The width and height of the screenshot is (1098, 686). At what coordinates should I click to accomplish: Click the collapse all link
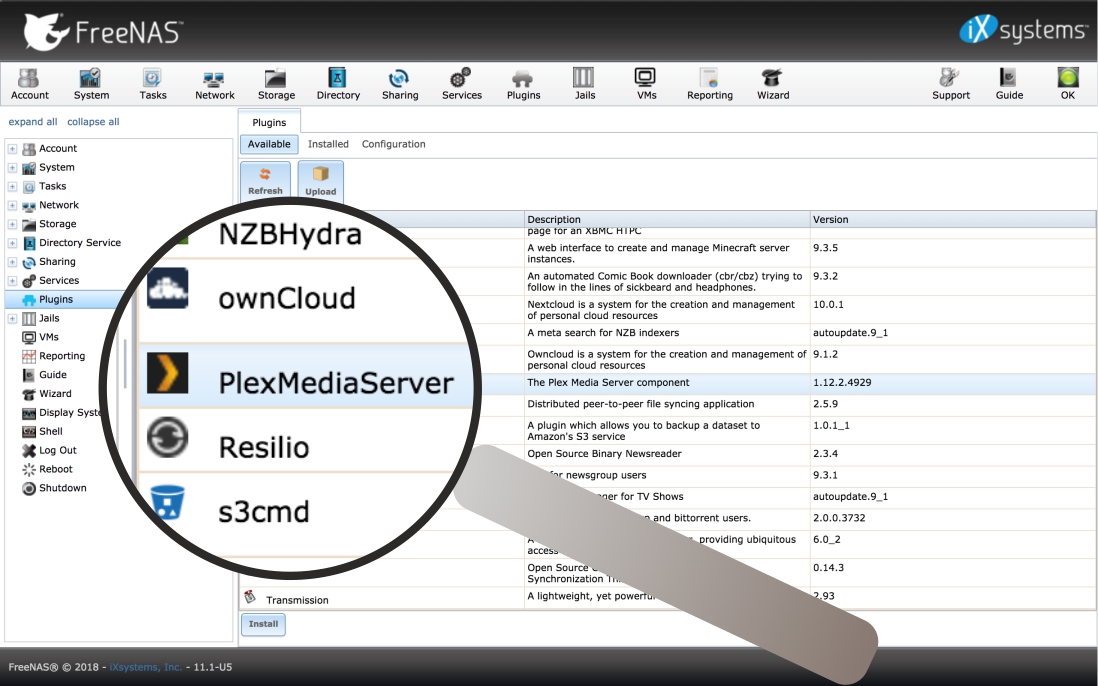[x=93, y=122]
